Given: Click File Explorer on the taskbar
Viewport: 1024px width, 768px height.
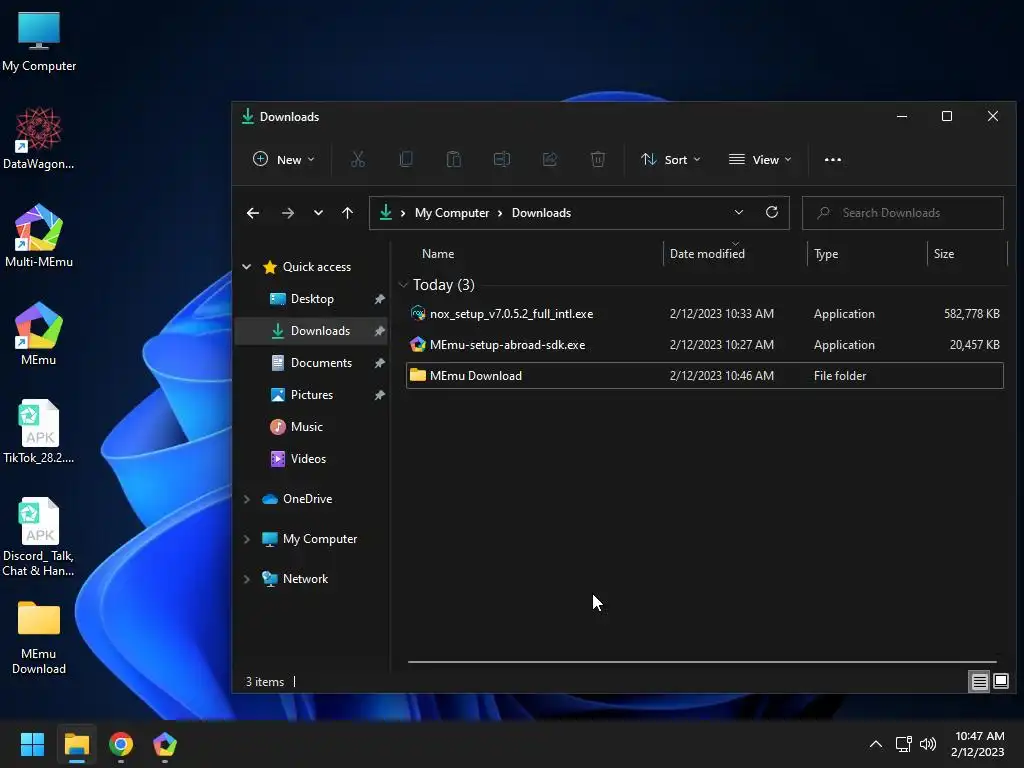Looking at the screenshot, I should click(x=76, y=744).
